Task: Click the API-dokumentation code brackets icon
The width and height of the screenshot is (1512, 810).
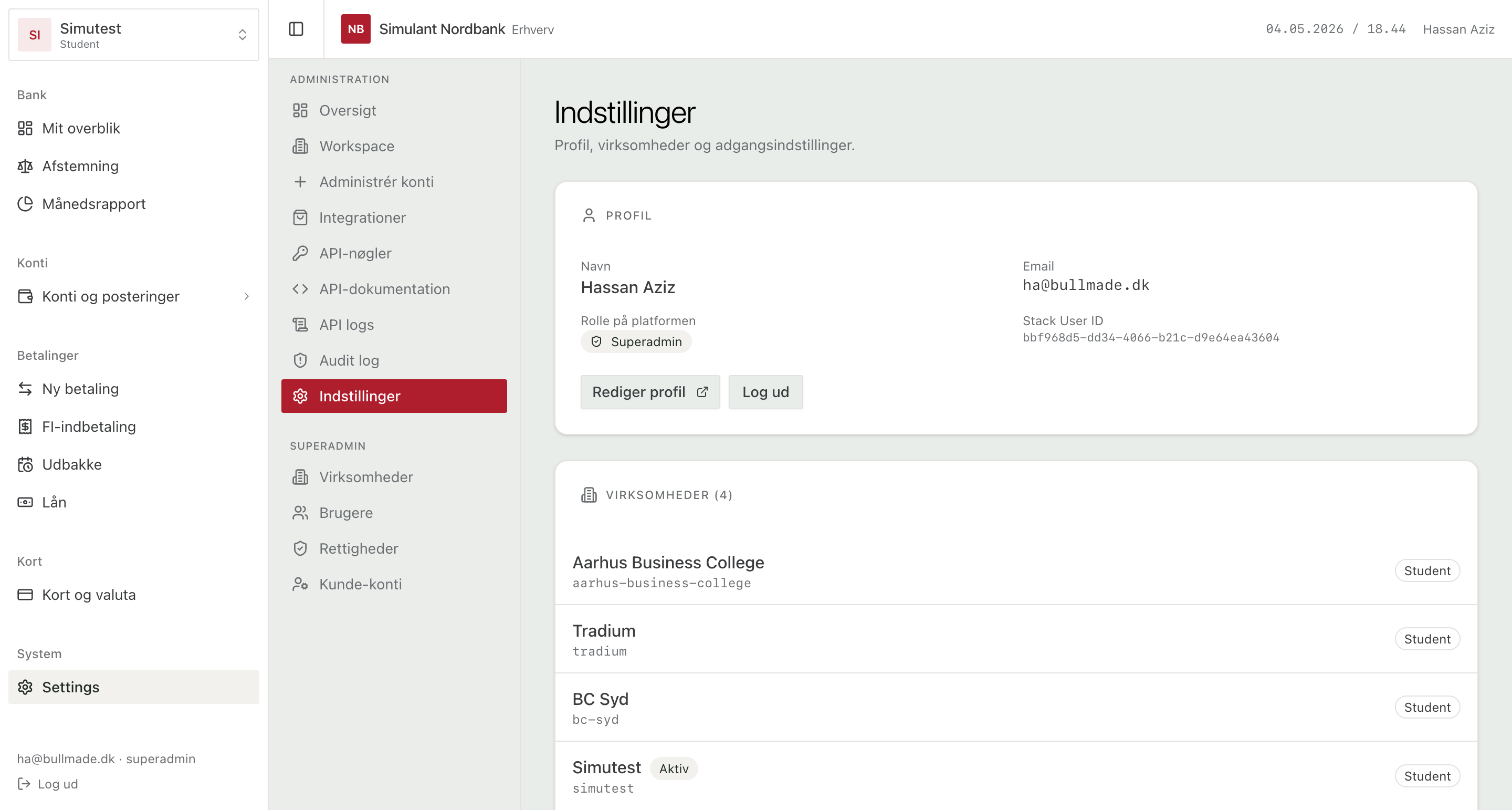Action: [300, 289]
